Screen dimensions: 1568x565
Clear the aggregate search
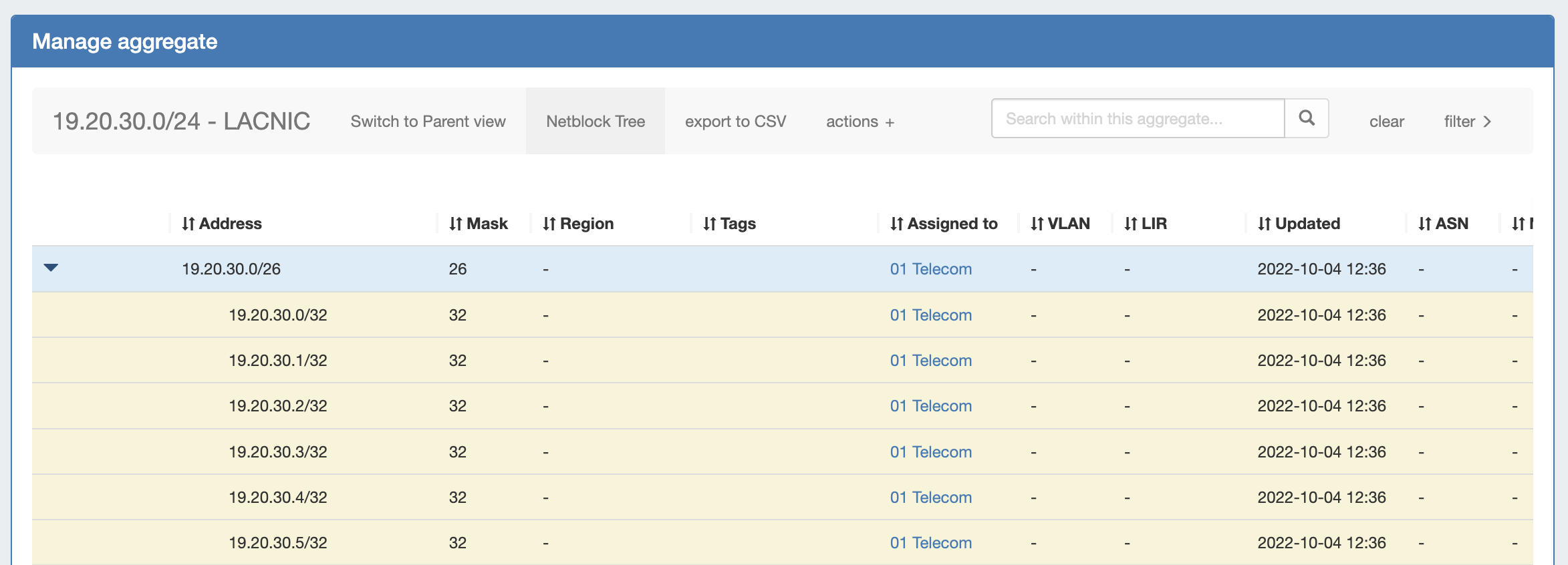point(1386,122)
